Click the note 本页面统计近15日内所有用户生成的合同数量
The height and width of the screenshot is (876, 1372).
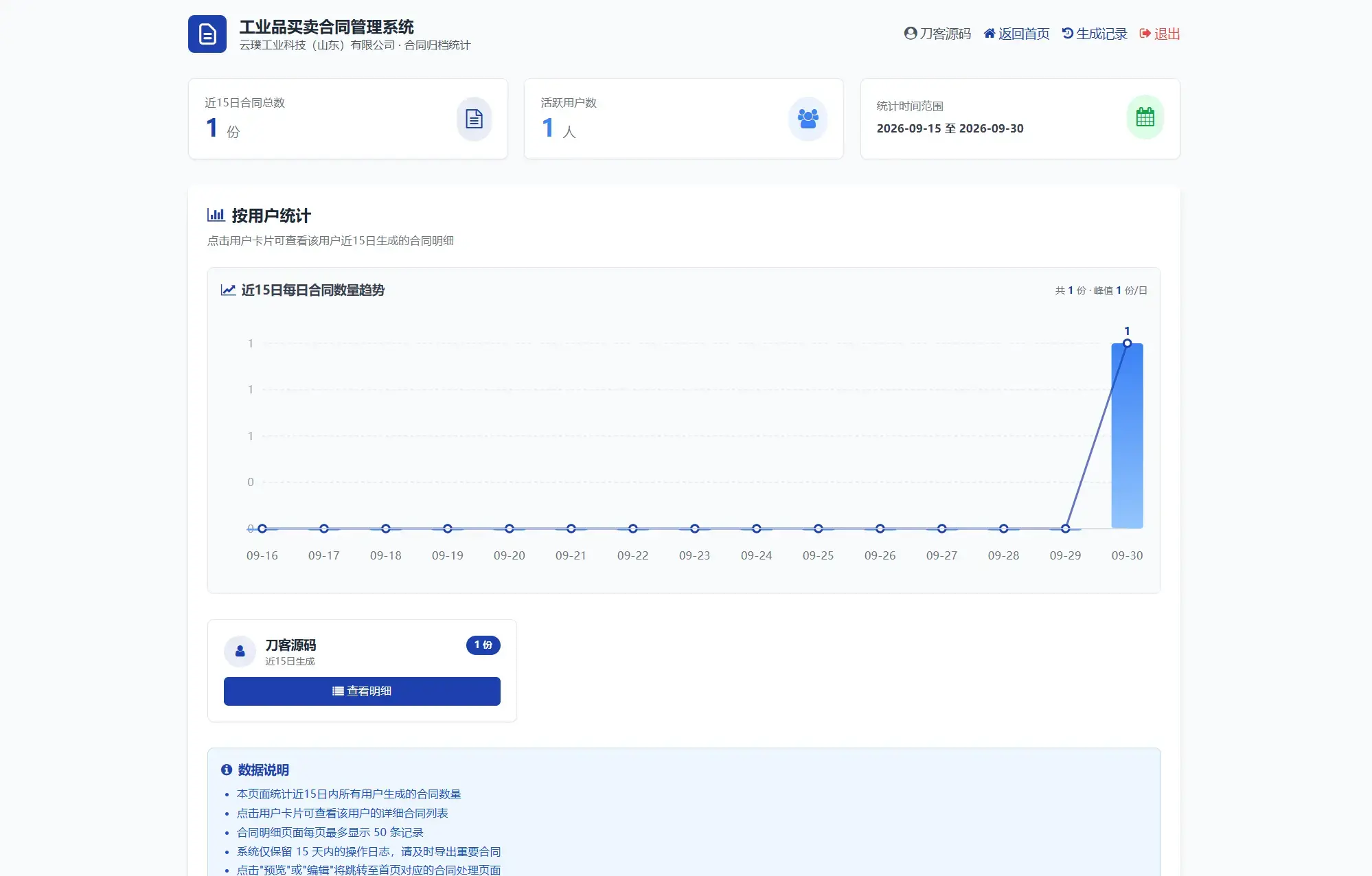coord(349,794)
